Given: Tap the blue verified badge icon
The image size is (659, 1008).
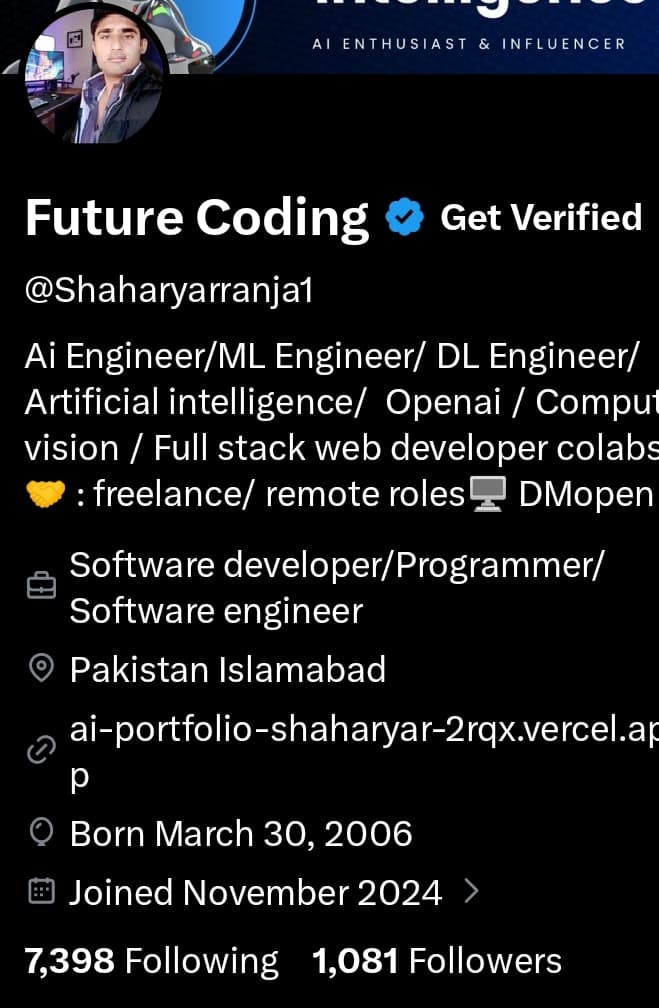Looking at the screenshot, I should pos(405,218).
